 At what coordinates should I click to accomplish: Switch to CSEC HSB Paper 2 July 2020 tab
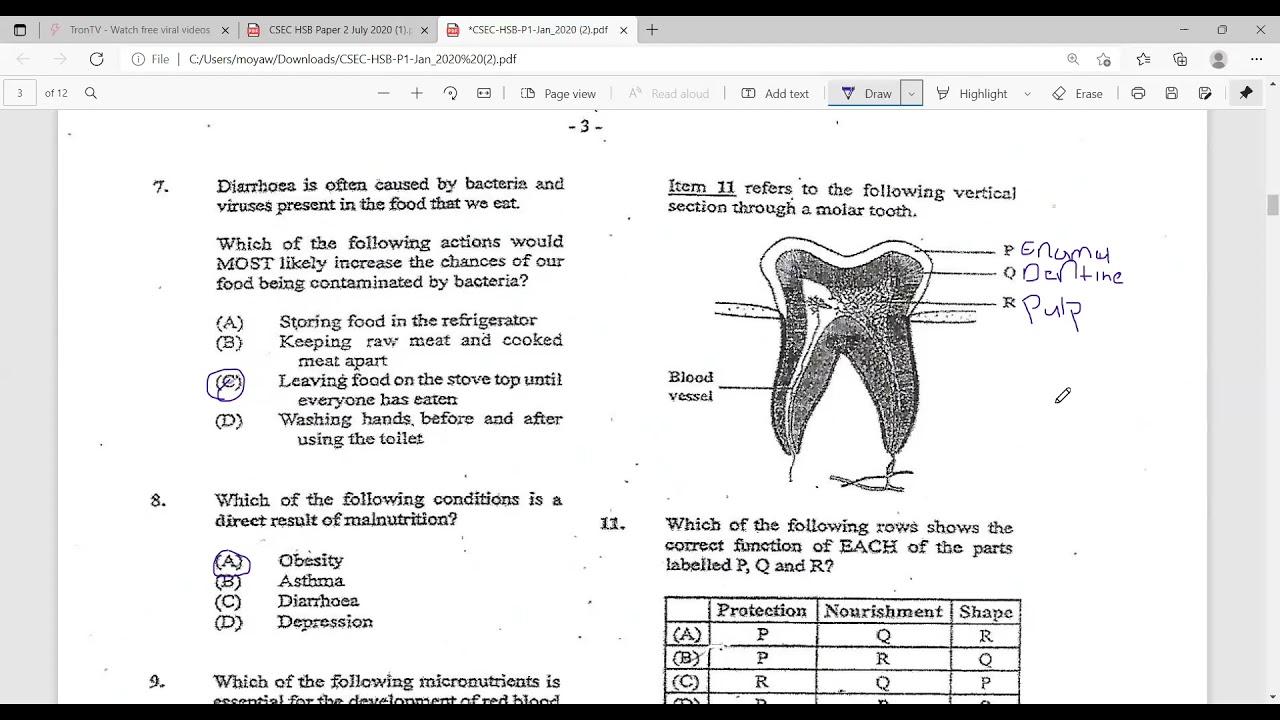338,30
